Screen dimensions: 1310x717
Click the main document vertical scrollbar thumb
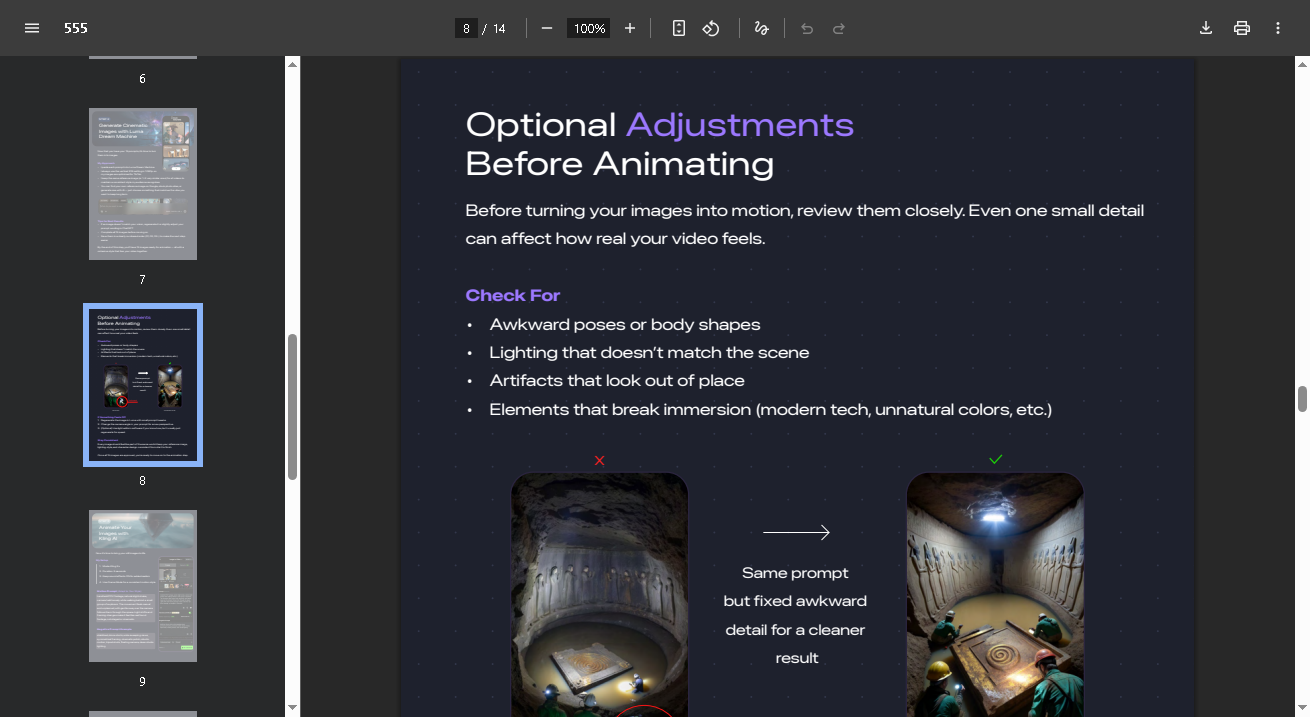1302,398
